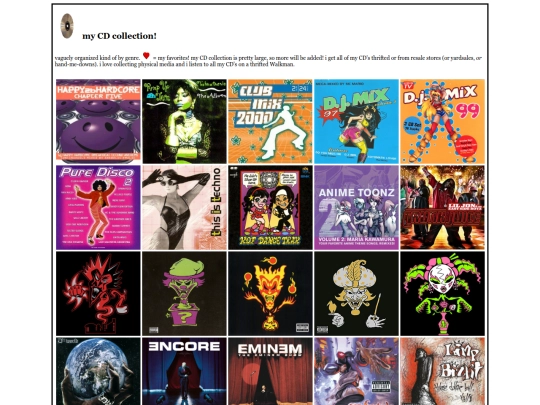
Task: Click the D.J. Mix 99 album cover
Action: (443, 121)
